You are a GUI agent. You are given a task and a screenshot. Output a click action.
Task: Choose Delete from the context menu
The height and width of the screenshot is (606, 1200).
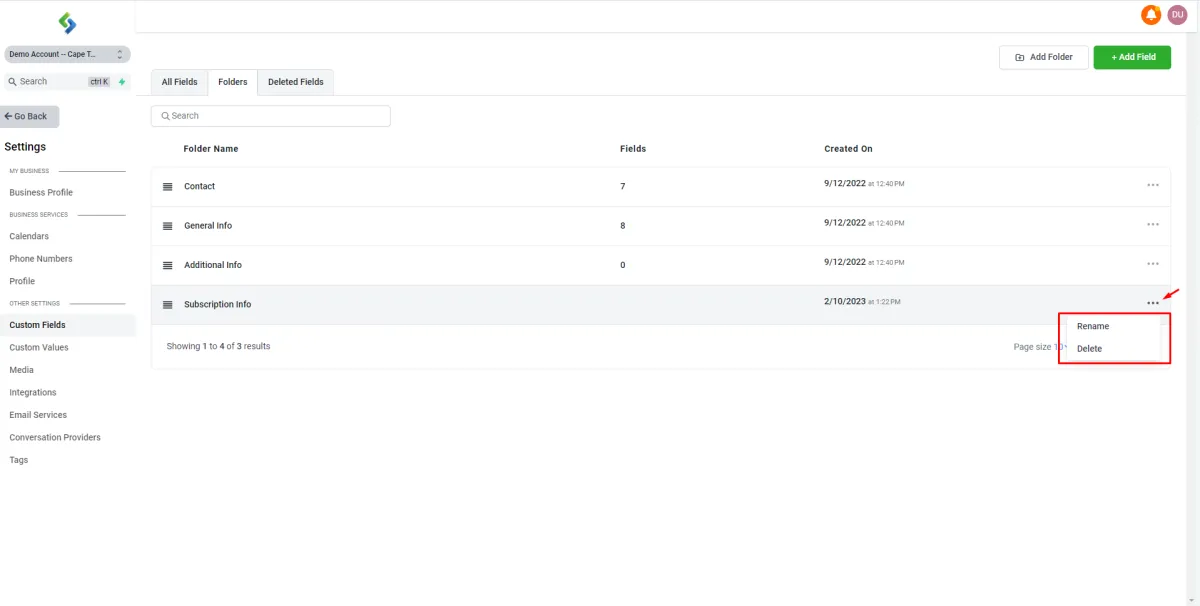tap(1089, 349)
